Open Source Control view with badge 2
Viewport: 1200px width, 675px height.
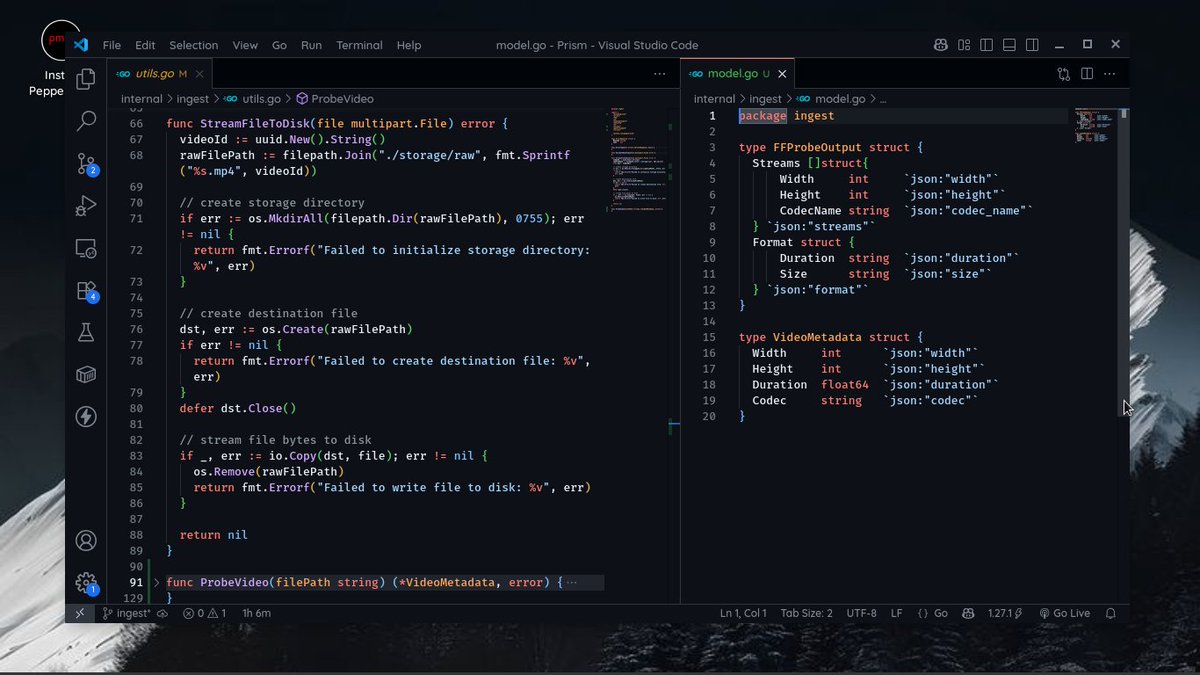[x=86, y=164]
